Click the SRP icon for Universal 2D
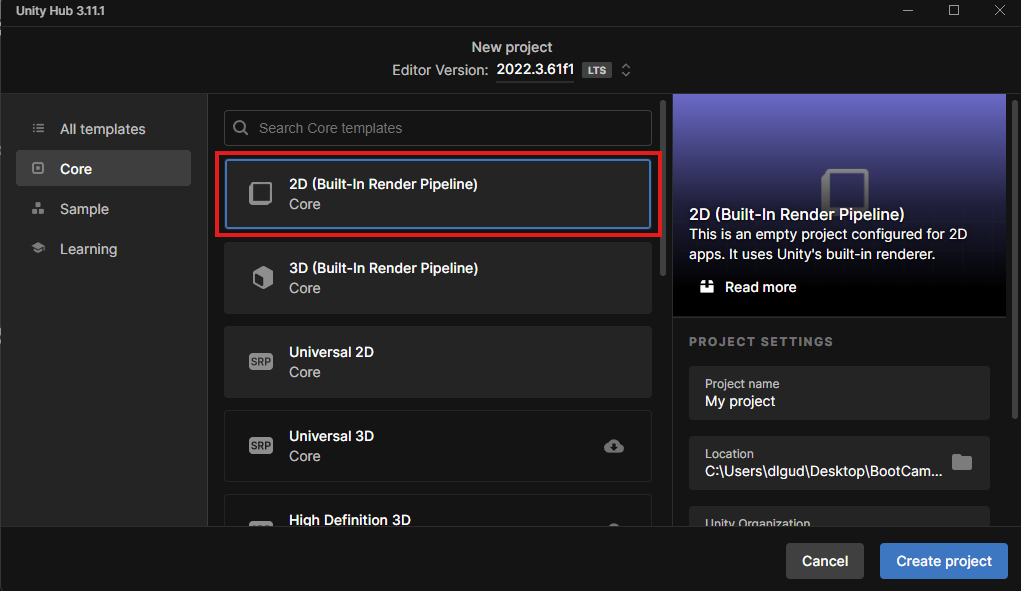Viewport: 1021px width, 591px height. pyautogui.click(x=261, y=361)
